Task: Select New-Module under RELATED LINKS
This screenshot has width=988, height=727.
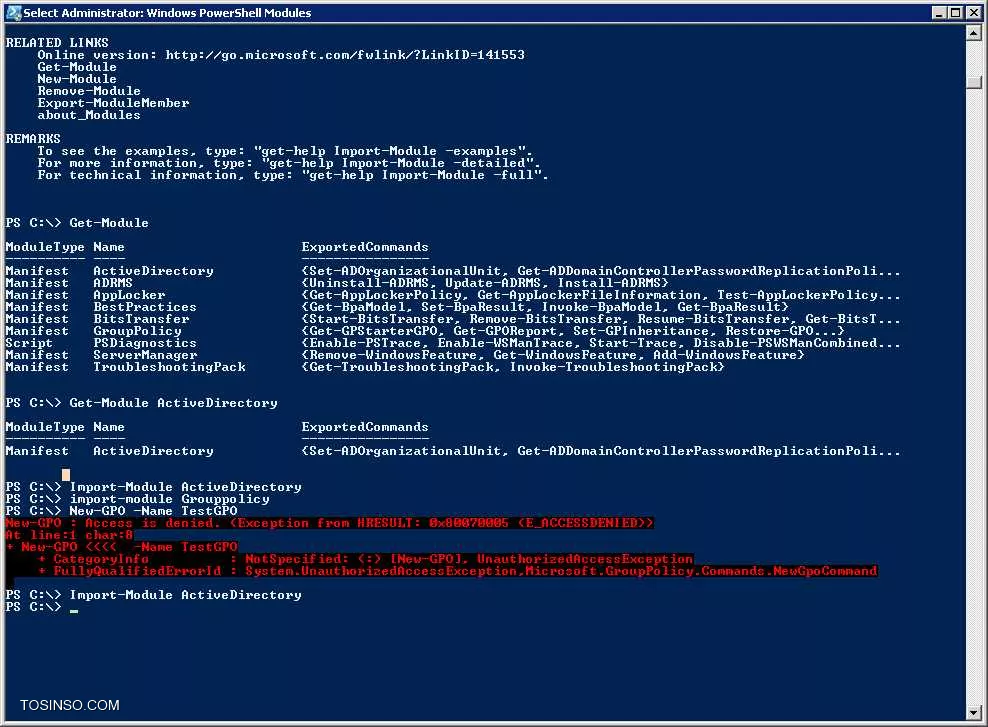Action: 77,79
